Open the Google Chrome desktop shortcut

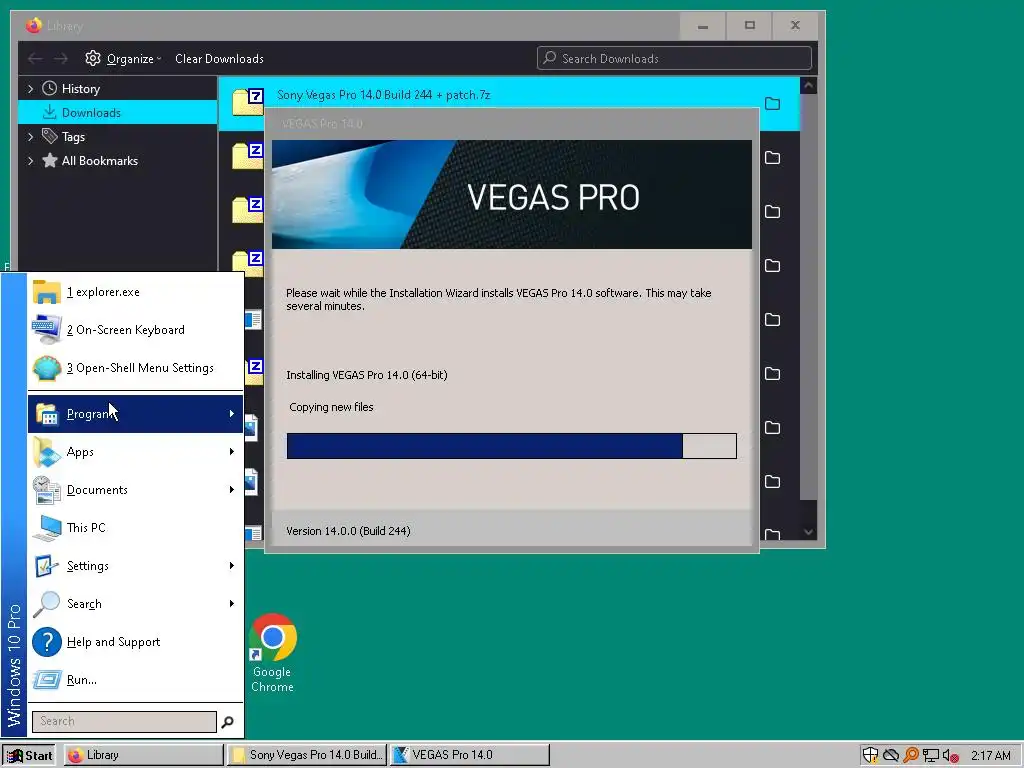pyautogui.click(x=272, y=652)
